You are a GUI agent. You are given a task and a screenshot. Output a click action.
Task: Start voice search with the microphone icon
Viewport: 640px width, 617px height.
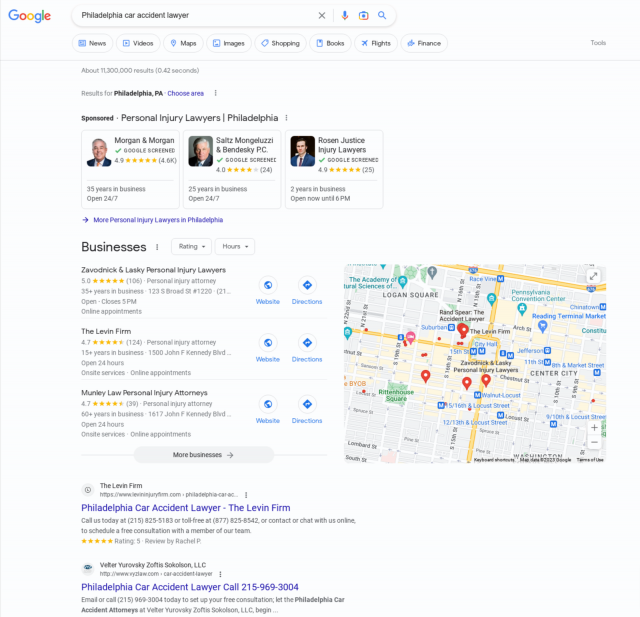[344, 16]
